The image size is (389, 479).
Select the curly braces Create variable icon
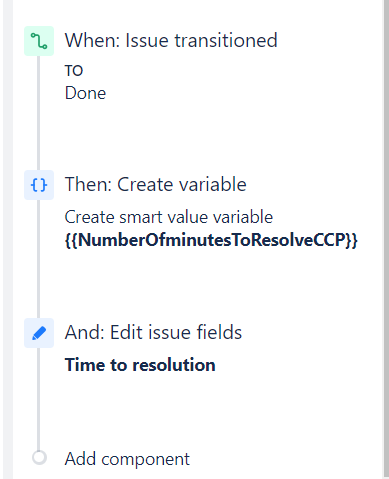[39, 185]
